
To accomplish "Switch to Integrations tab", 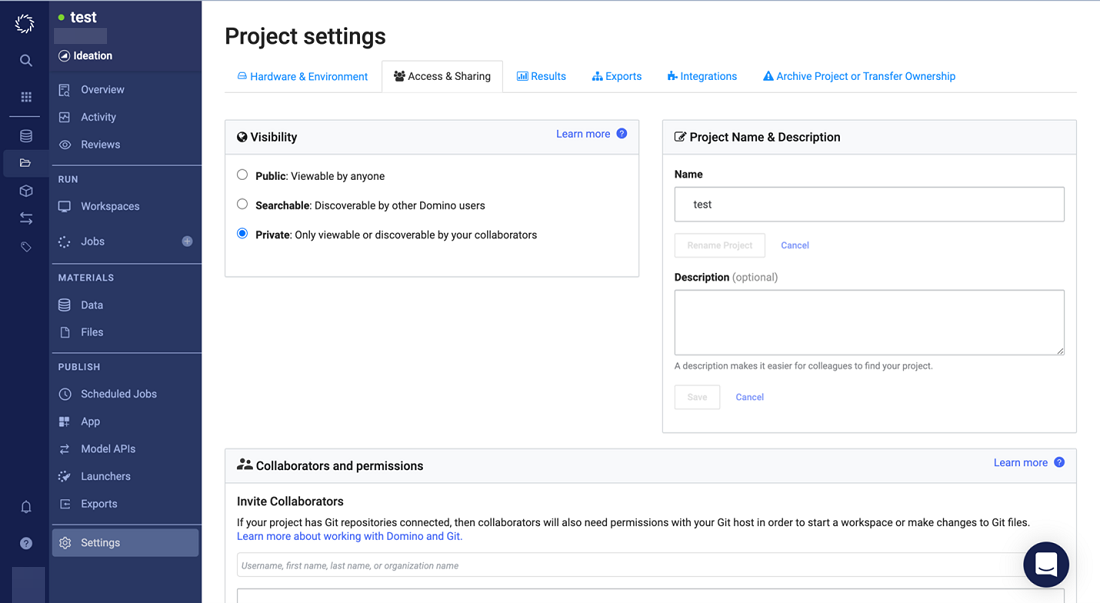I will point(702,76).
